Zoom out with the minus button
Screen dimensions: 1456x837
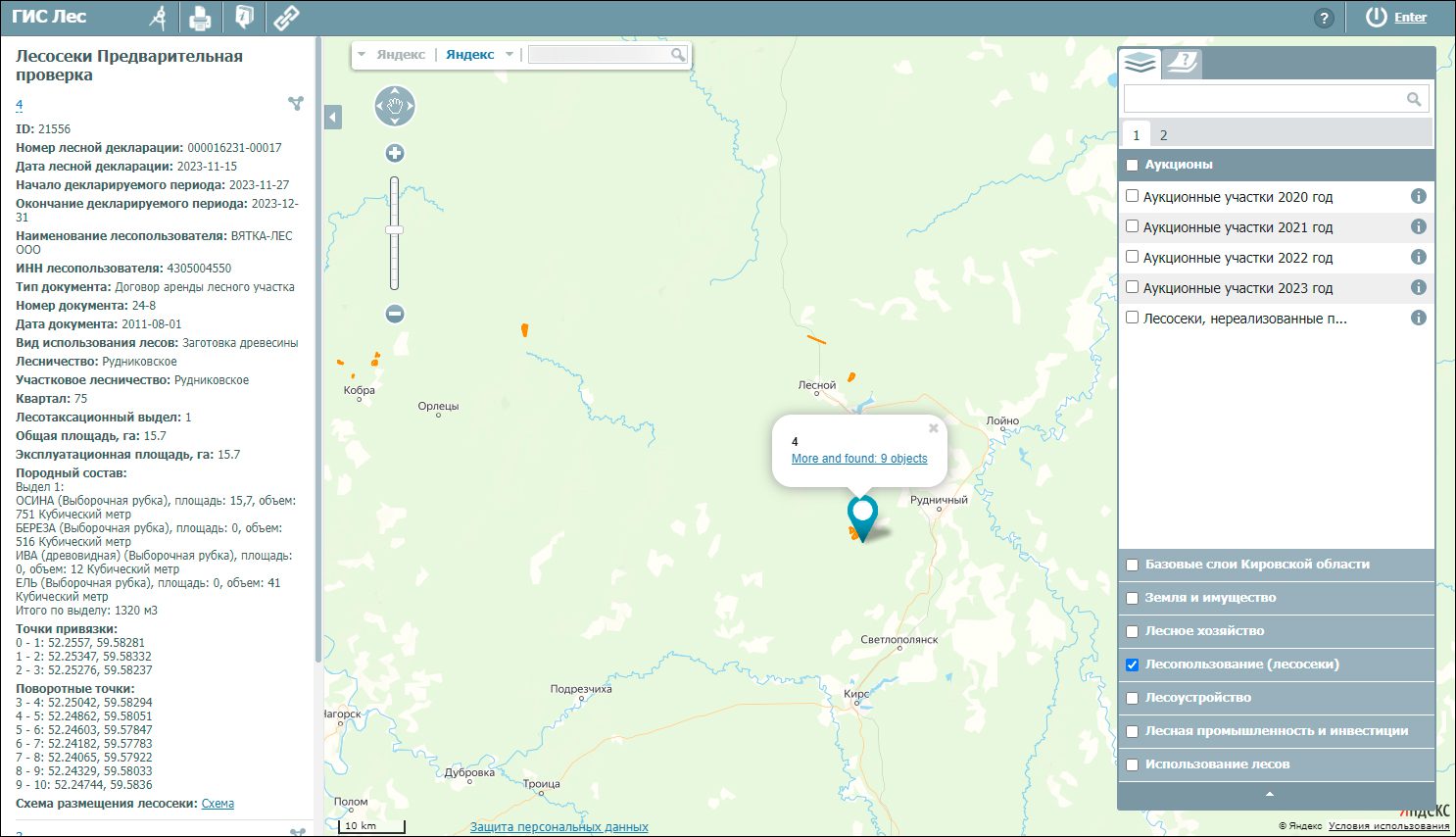point(395,314)
